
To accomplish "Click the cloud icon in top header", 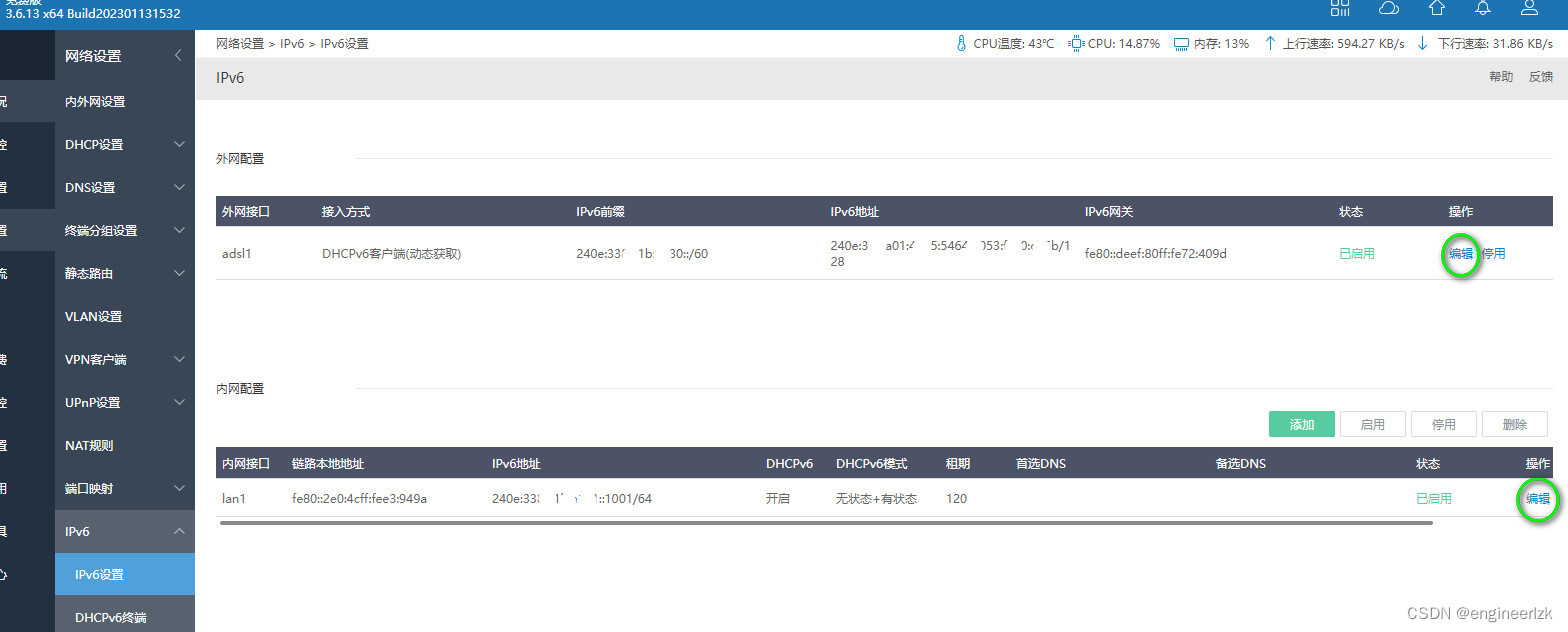I will [x=1389, y=8].
